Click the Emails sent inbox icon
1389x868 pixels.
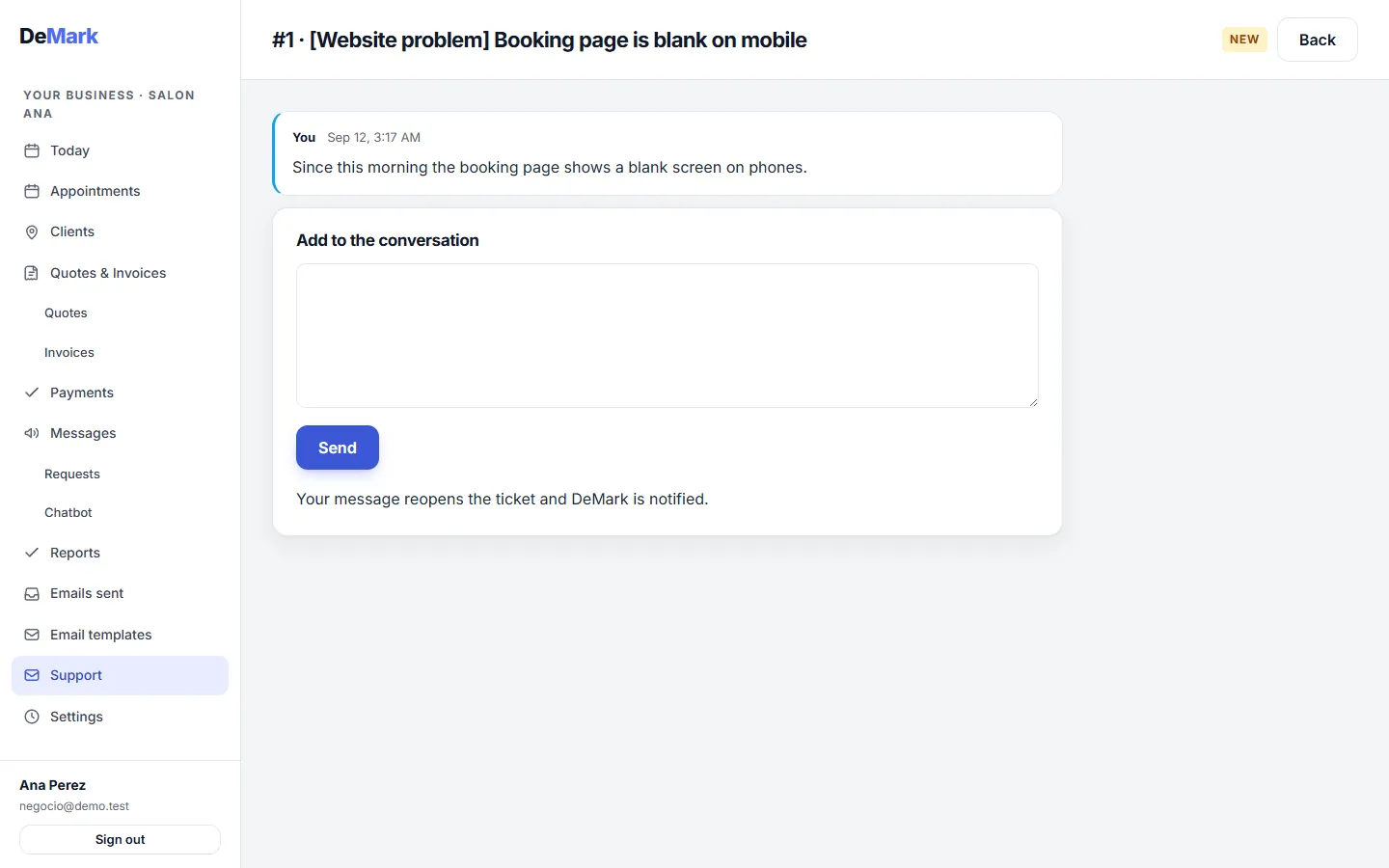tap(32, 594)
